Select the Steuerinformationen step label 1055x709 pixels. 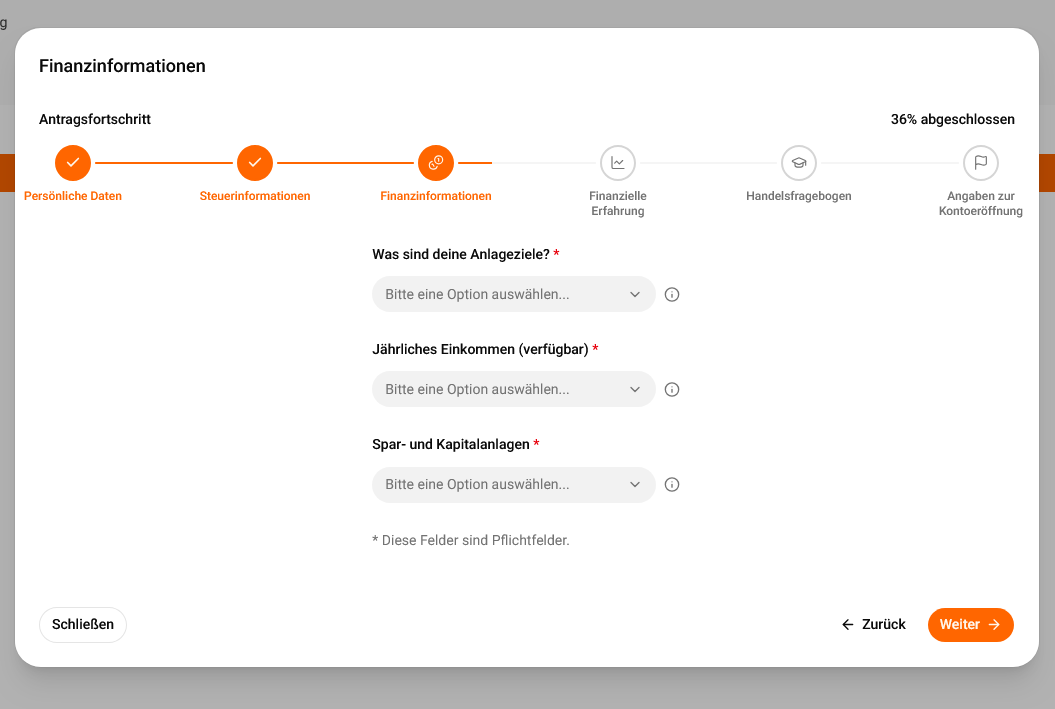(x=254, y=196)
